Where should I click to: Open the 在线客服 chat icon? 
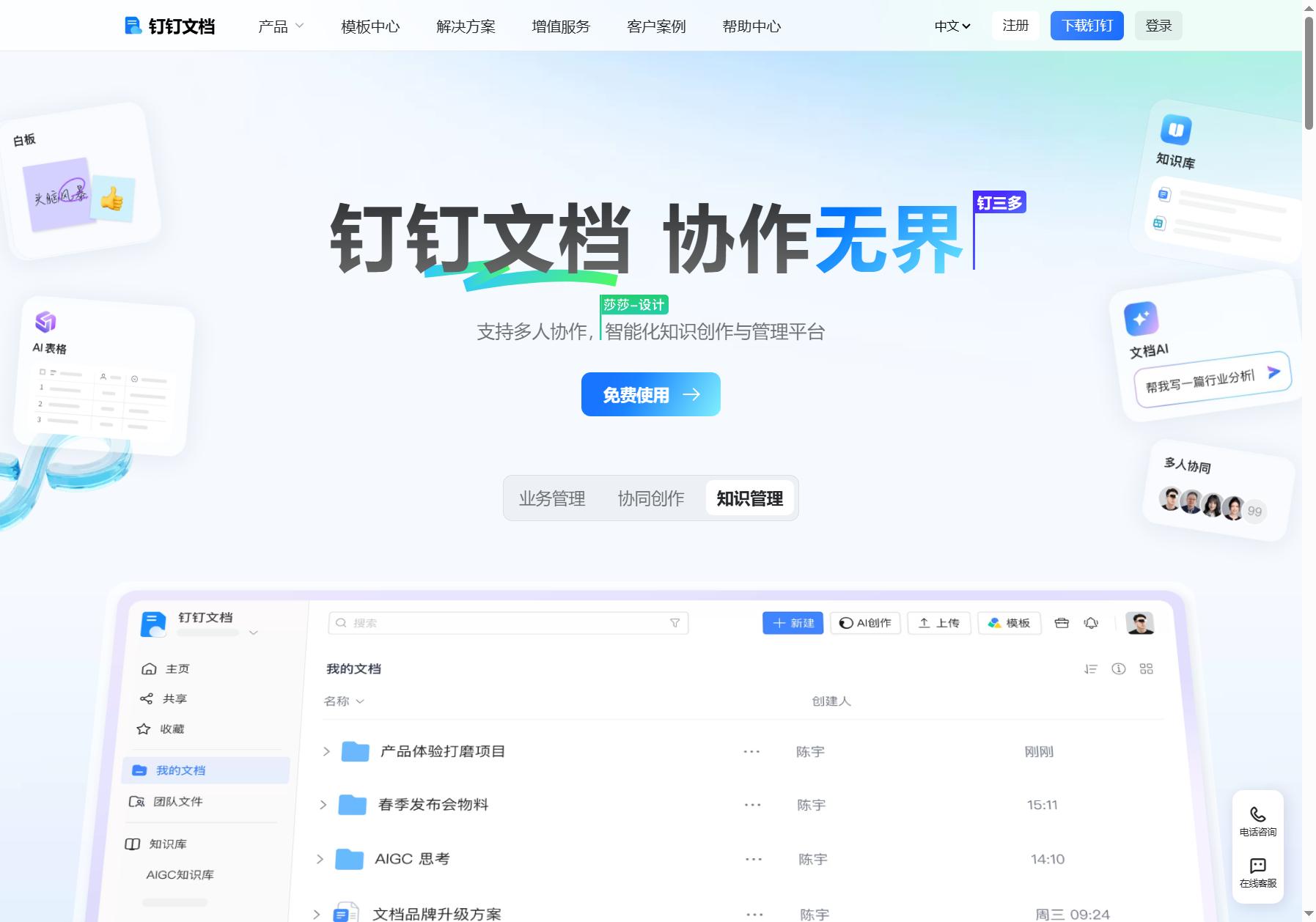click(1258, 866)
